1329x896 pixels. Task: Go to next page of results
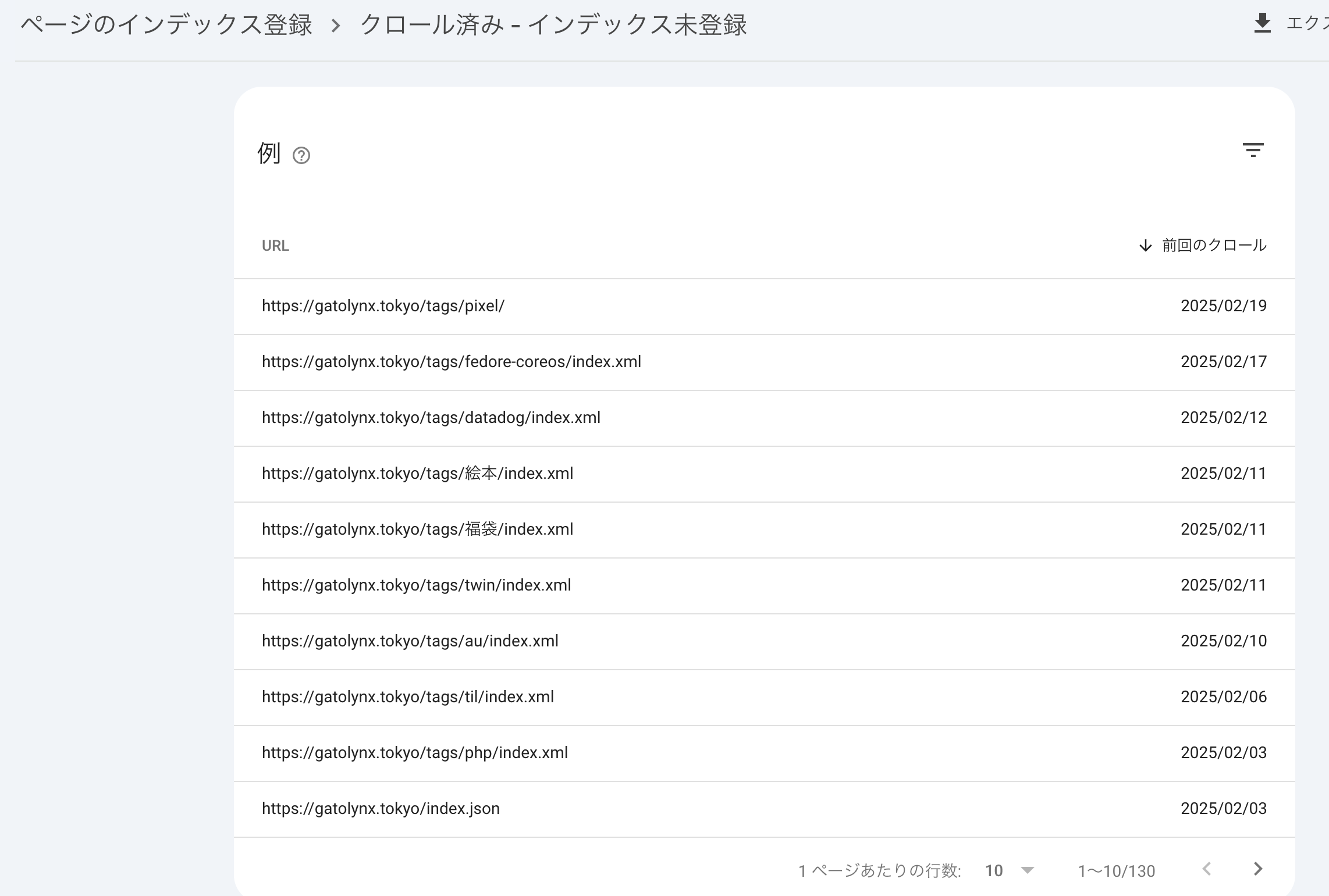[x=1257, y=869]
